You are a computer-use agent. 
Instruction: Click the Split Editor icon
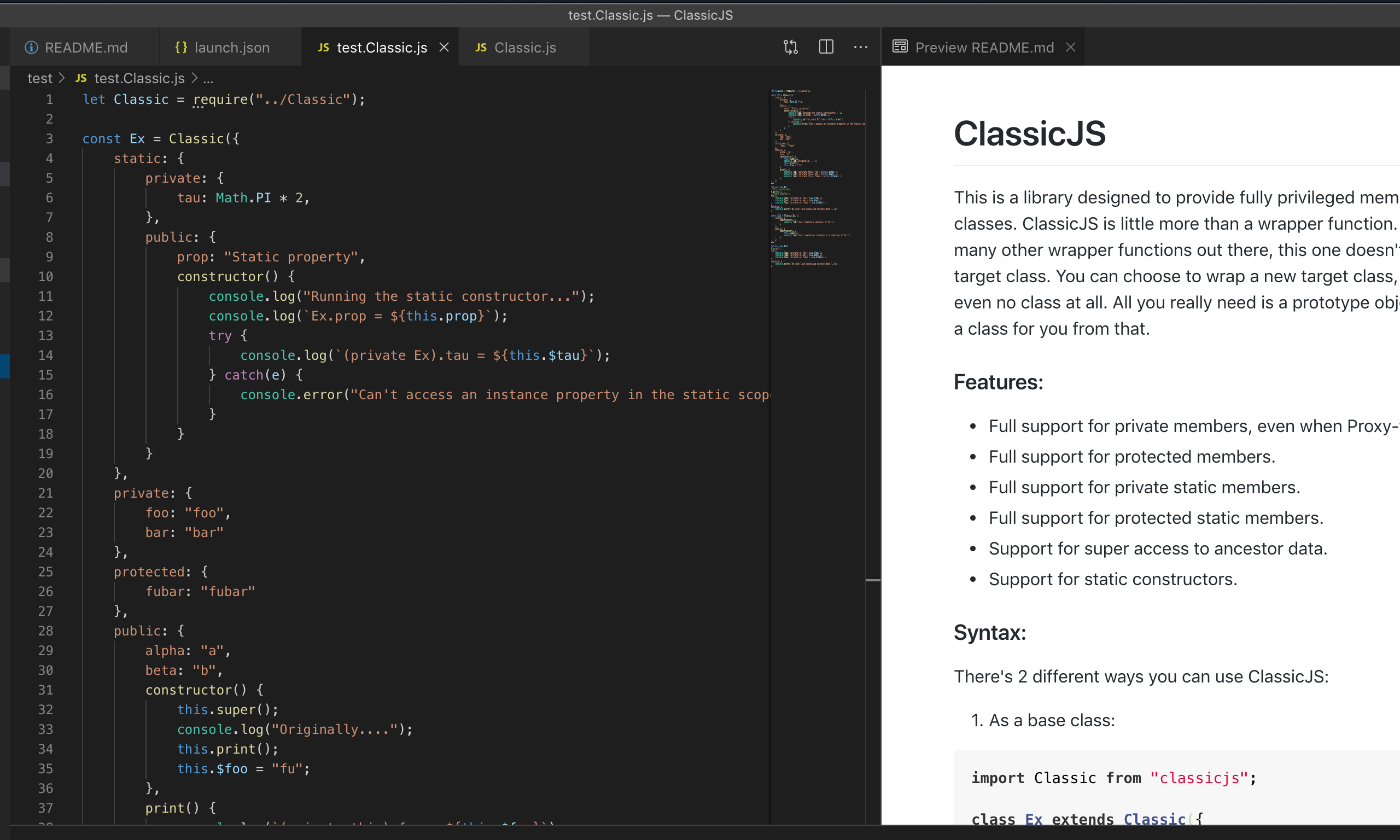826,47
